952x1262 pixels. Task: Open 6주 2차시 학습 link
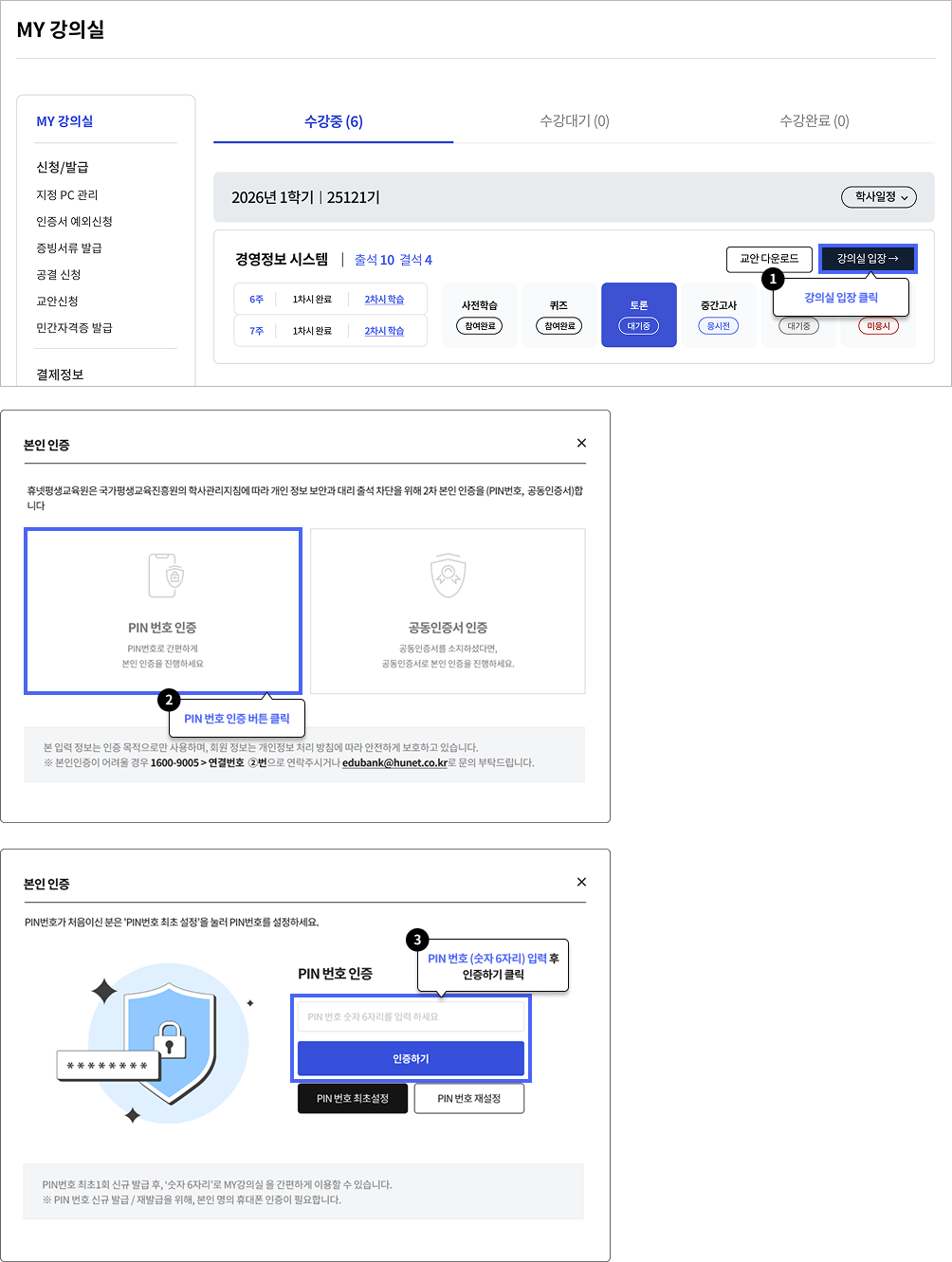pos(384,300)
